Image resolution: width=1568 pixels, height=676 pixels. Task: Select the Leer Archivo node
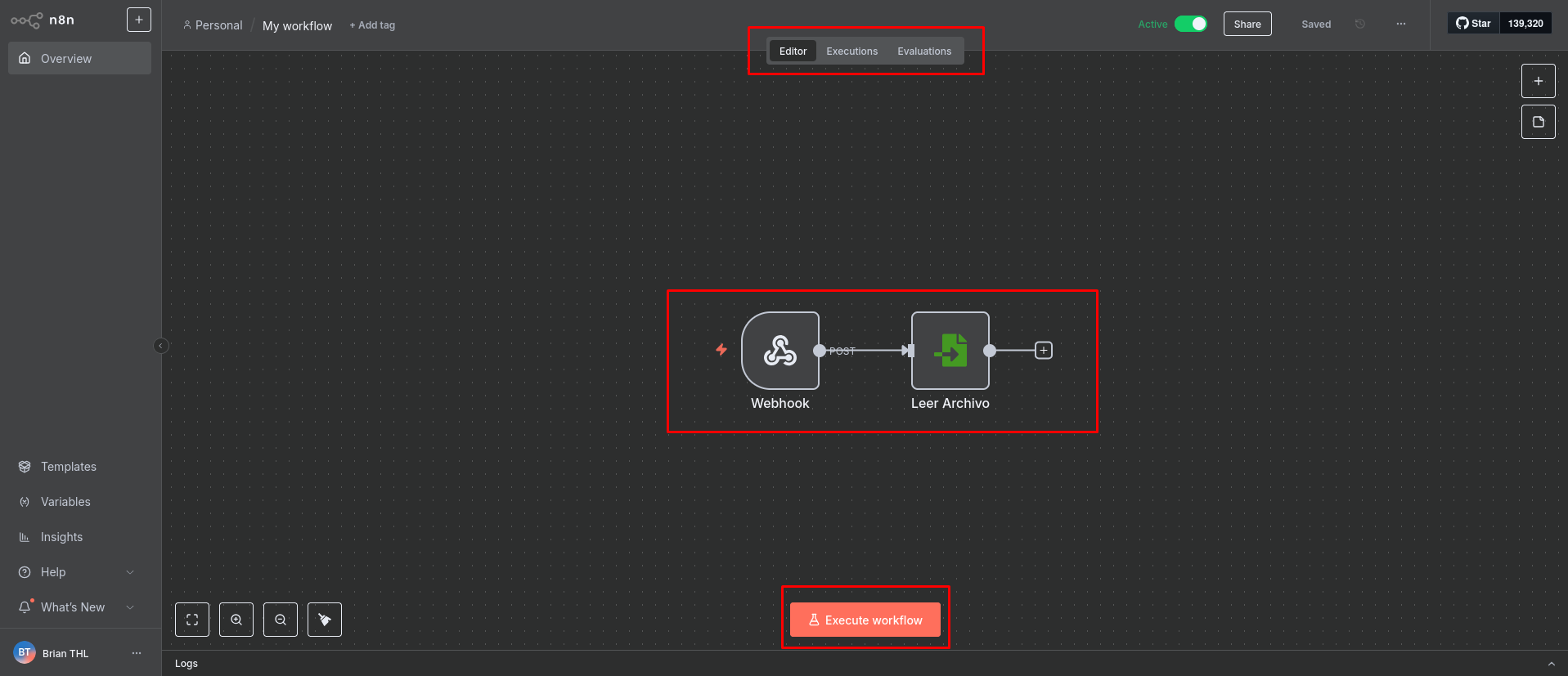(x=950, y=351)
